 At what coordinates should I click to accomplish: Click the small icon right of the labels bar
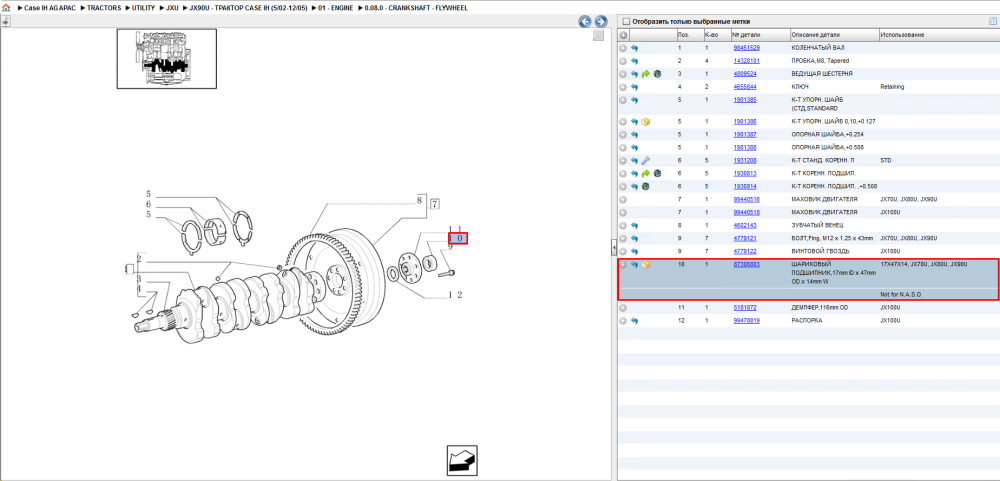pyautogui.click(x=992, y=21)
